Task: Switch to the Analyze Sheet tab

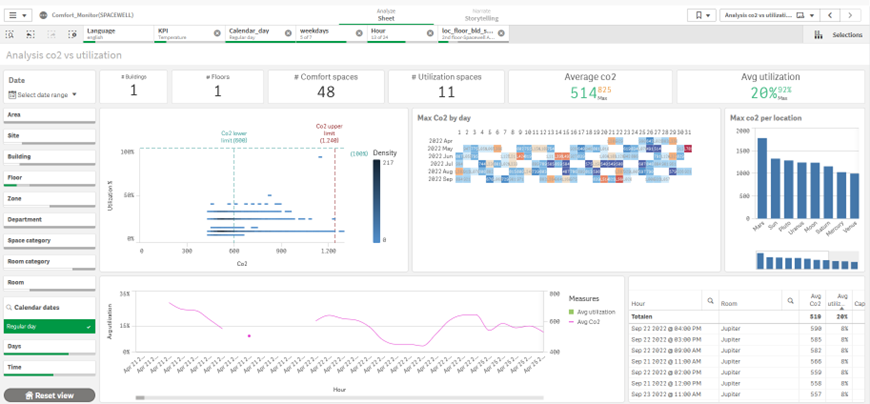Action: (386, 14)
